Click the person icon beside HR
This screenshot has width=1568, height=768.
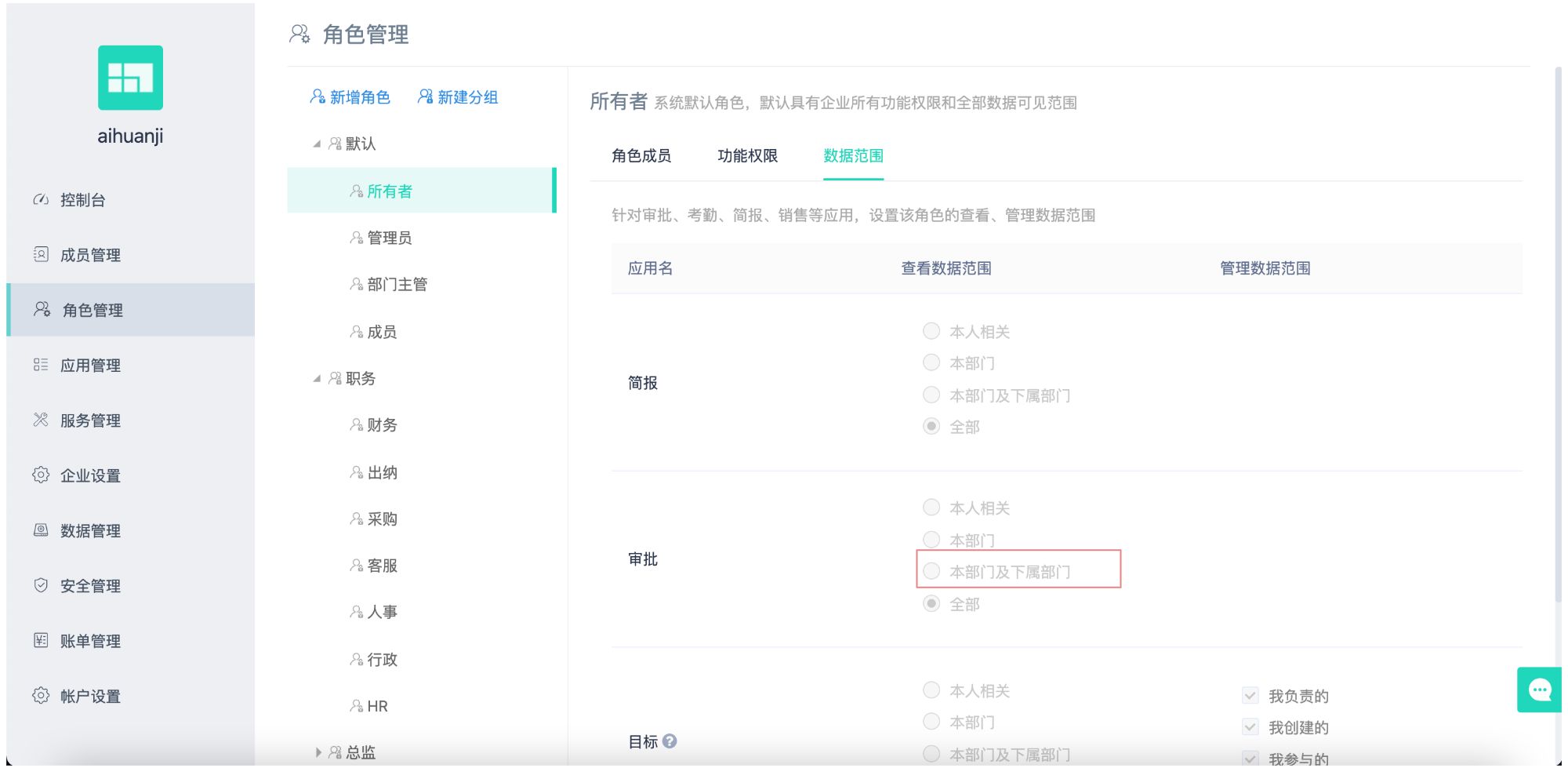coord(357,706)
